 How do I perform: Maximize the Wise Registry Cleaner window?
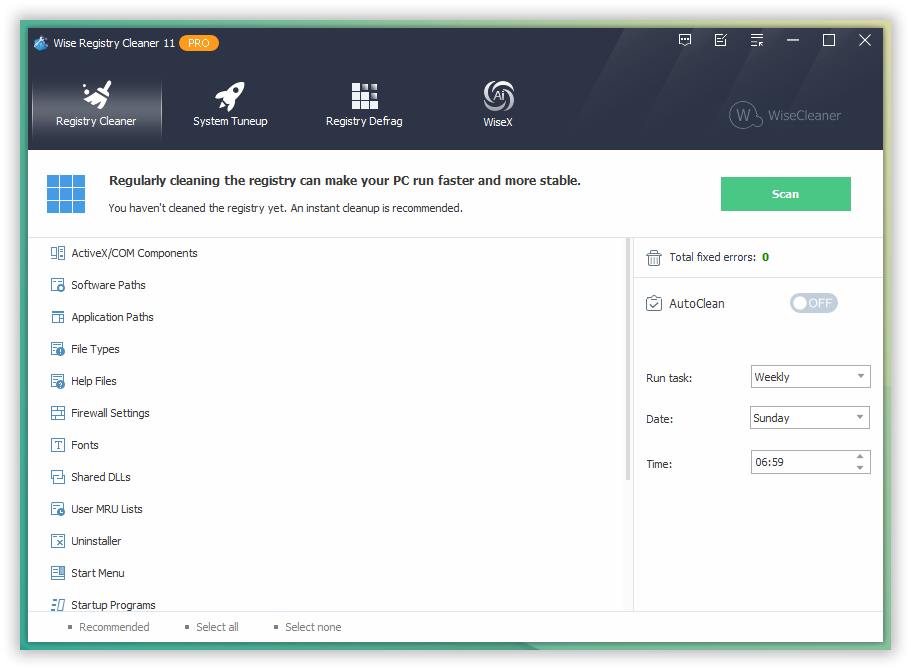829,40
